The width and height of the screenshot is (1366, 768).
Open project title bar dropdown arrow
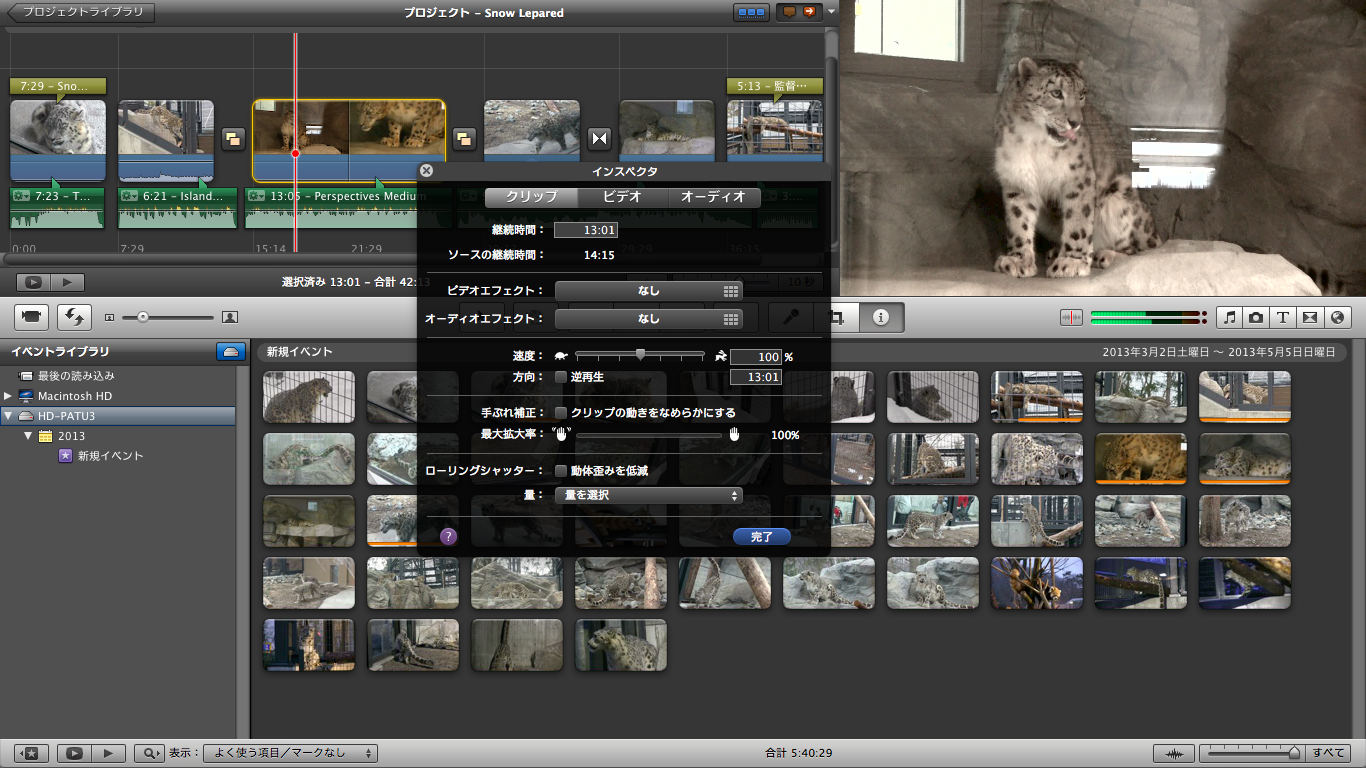click(x=831, y=13)
